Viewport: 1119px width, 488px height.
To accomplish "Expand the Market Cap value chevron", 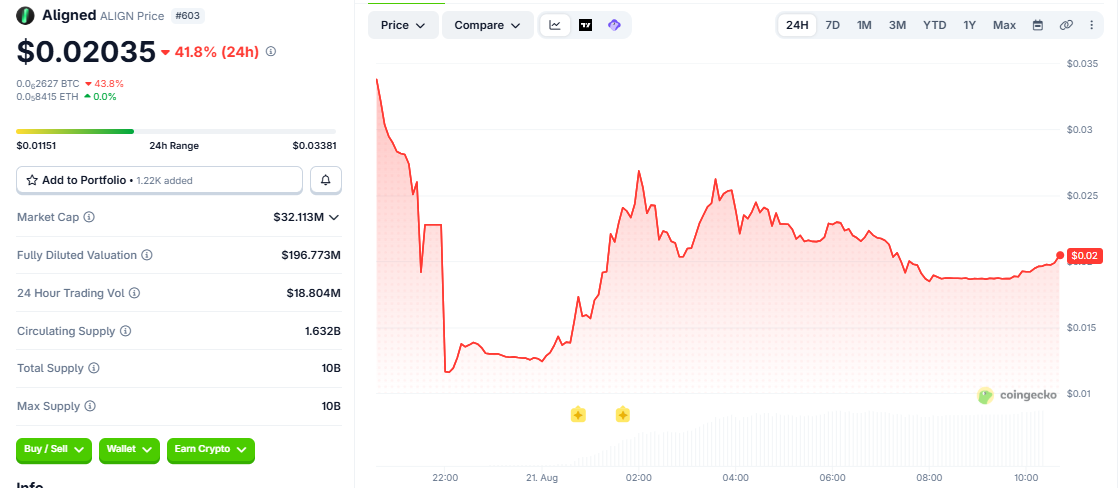I will [x=333, y=217].
